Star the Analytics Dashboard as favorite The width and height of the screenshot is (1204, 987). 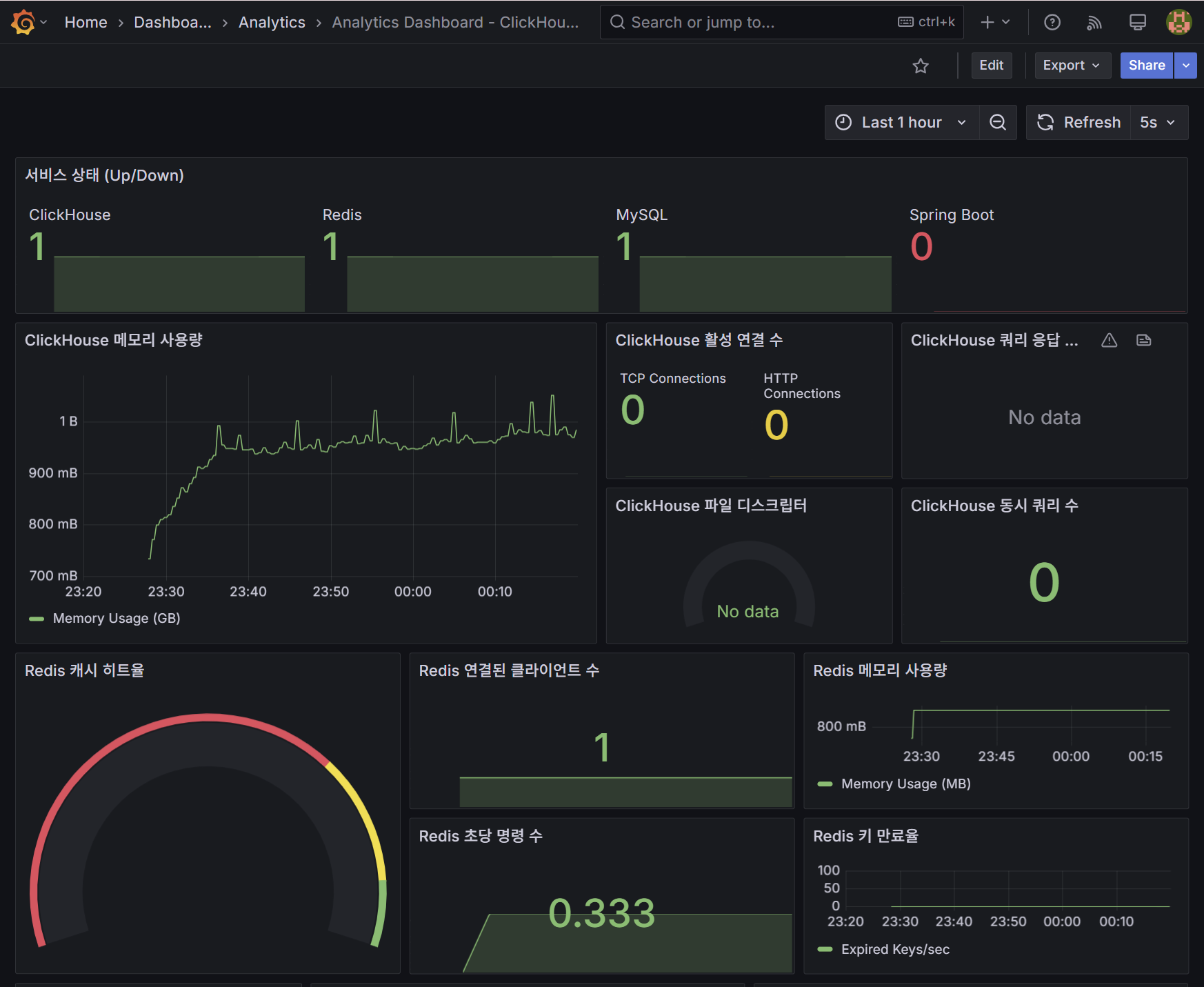(x=921, y=66)
